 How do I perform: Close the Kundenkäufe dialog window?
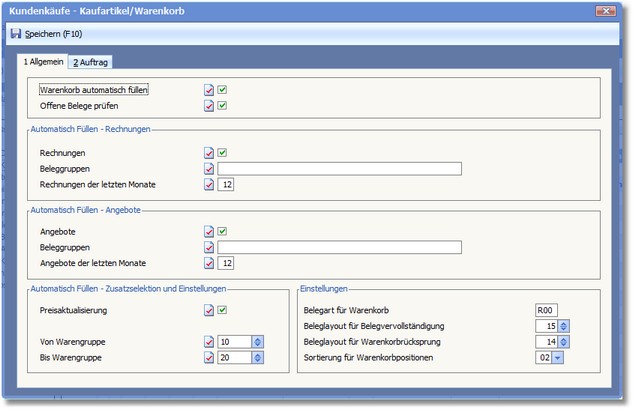[x=605, y=11]
